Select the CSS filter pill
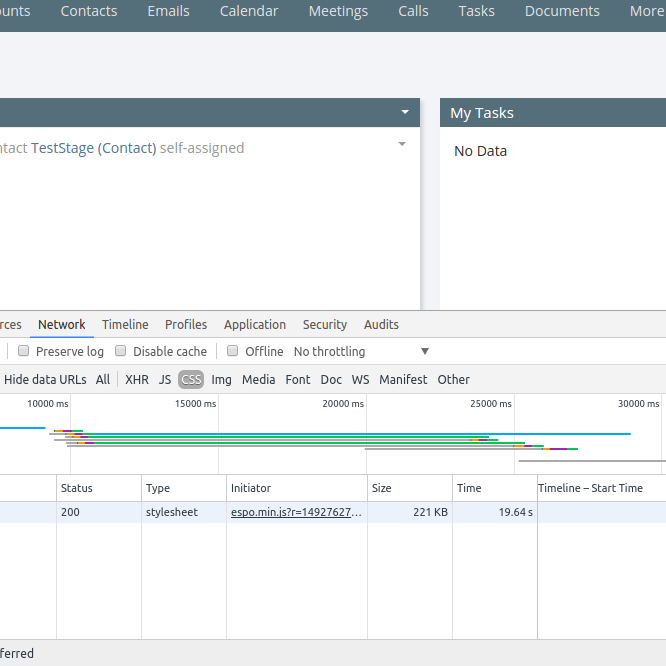Image resolution: width=666 pixels, height=666 pixels. click(x=191, y=379)
